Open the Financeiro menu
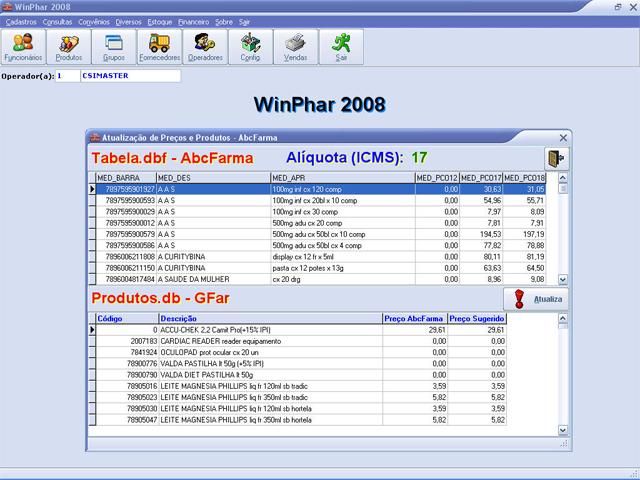This screenshot has width=640, height=480. (193, 22)
